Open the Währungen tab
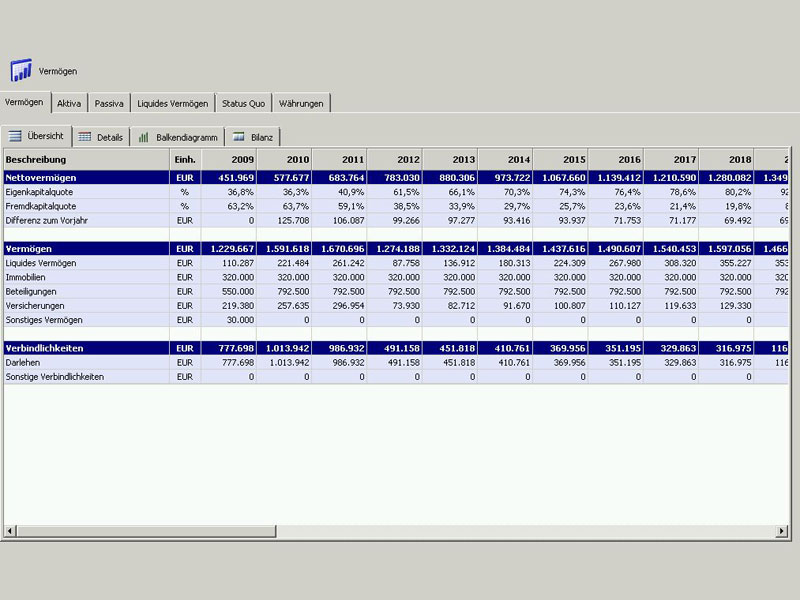This screenshot has height=600, width=800. (x=300, y=103)
